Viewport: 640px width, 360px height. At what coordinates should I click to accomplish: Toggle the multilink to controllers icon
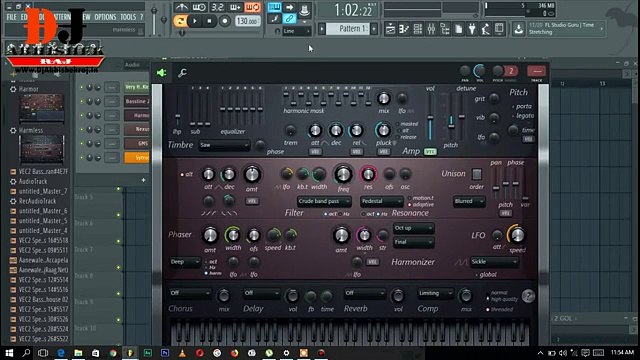click(x=289, y=18)
